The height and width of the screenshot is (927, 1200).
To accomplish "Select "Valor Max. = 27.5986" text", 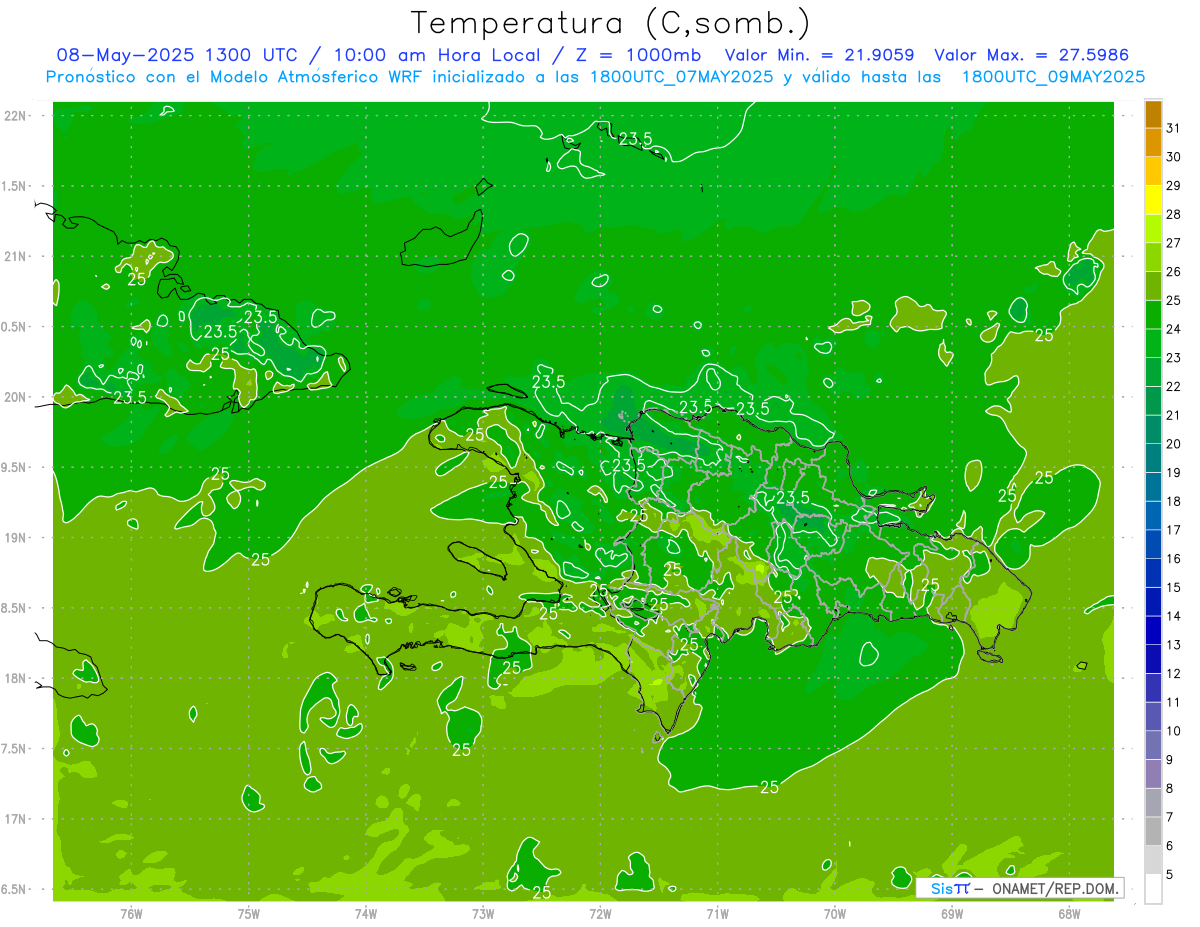I will [x=1034, y=55].
